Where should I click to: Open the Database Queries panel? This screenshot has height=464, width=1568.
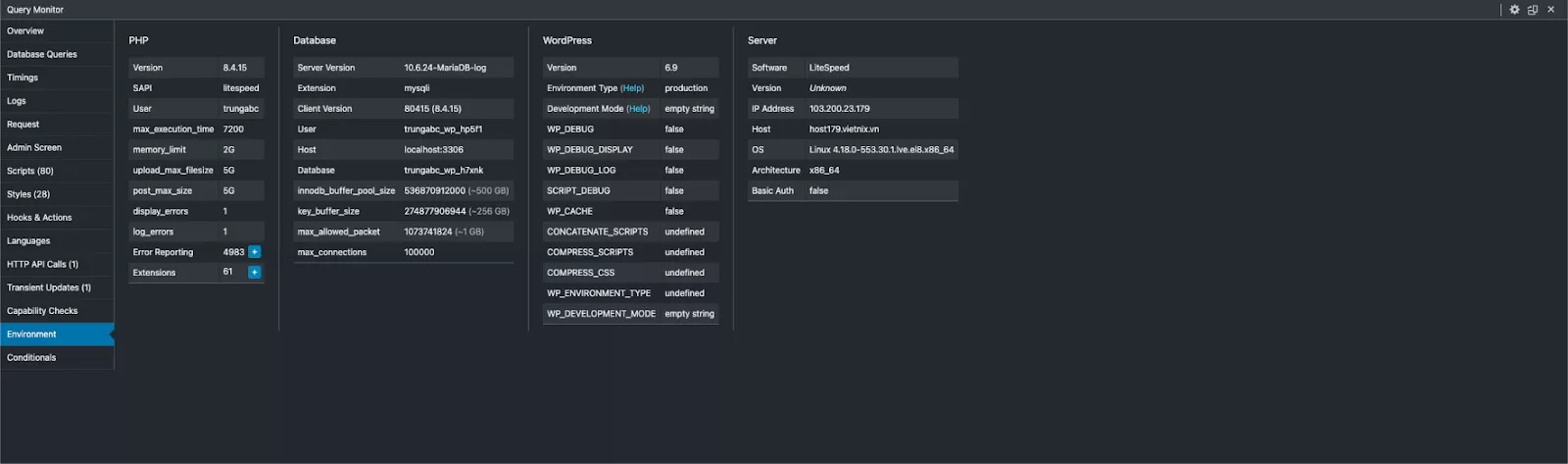pos(57,55)
